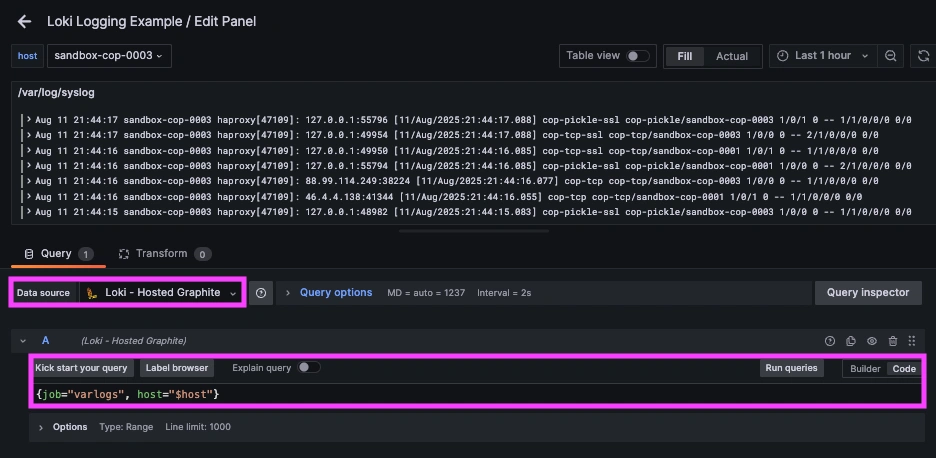Image resolution: width=936 pixels, height=458 pixels.
Task: Click the host variable label
Action: point(27,56)
